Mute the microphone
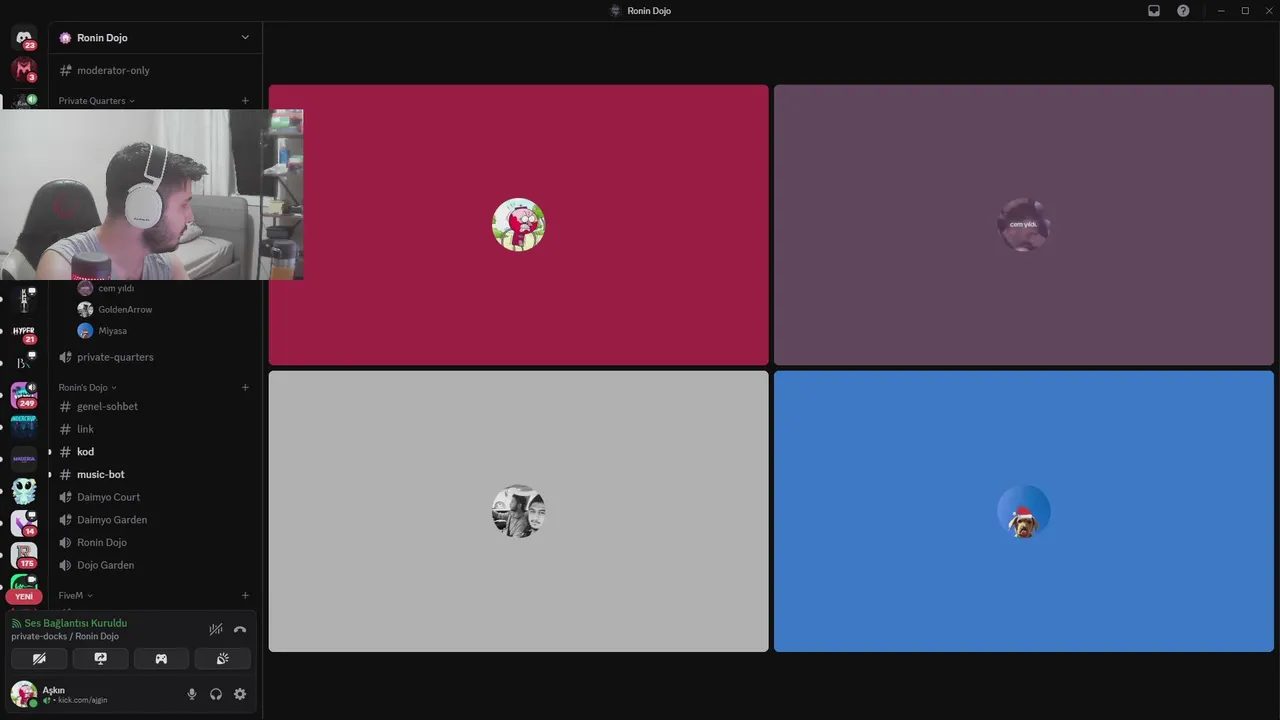1280x720 pixels. 192,694
